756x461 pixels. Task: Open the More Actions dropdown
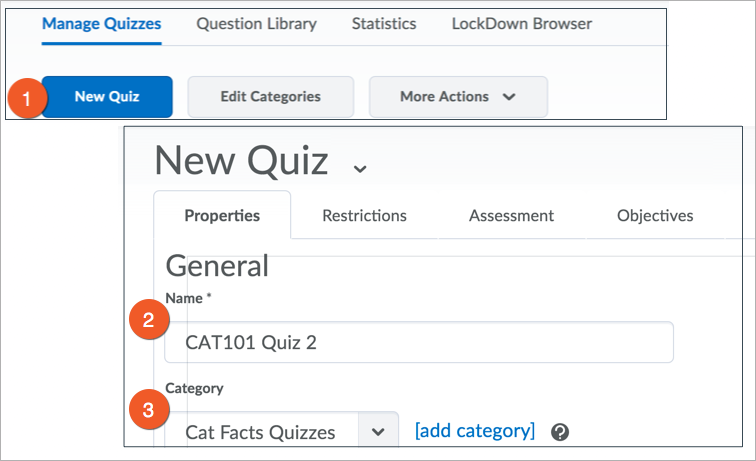click(x=458, y=97)
